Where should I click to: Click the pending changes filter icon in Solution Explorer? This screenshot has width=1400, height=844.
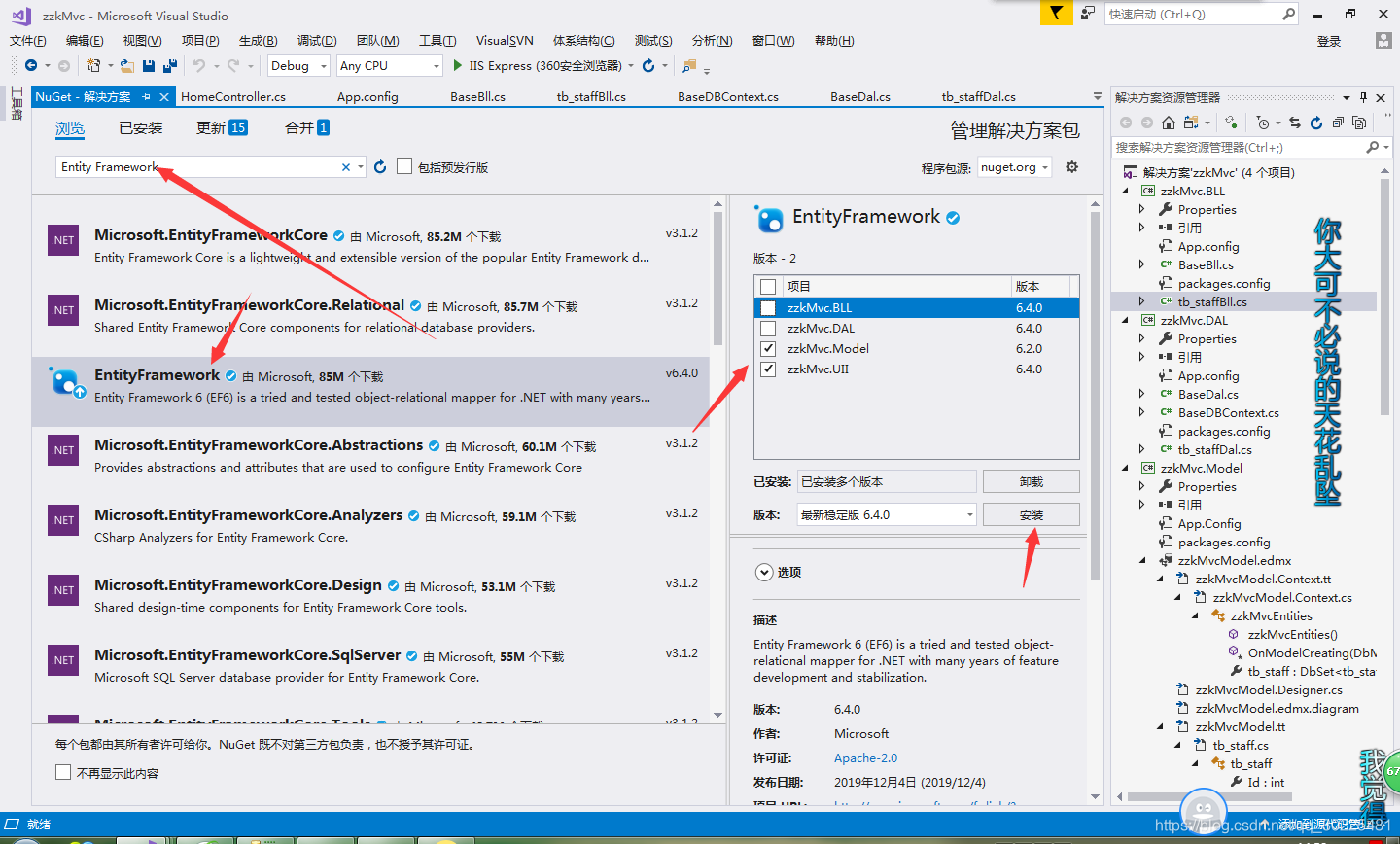[1262, 123]
